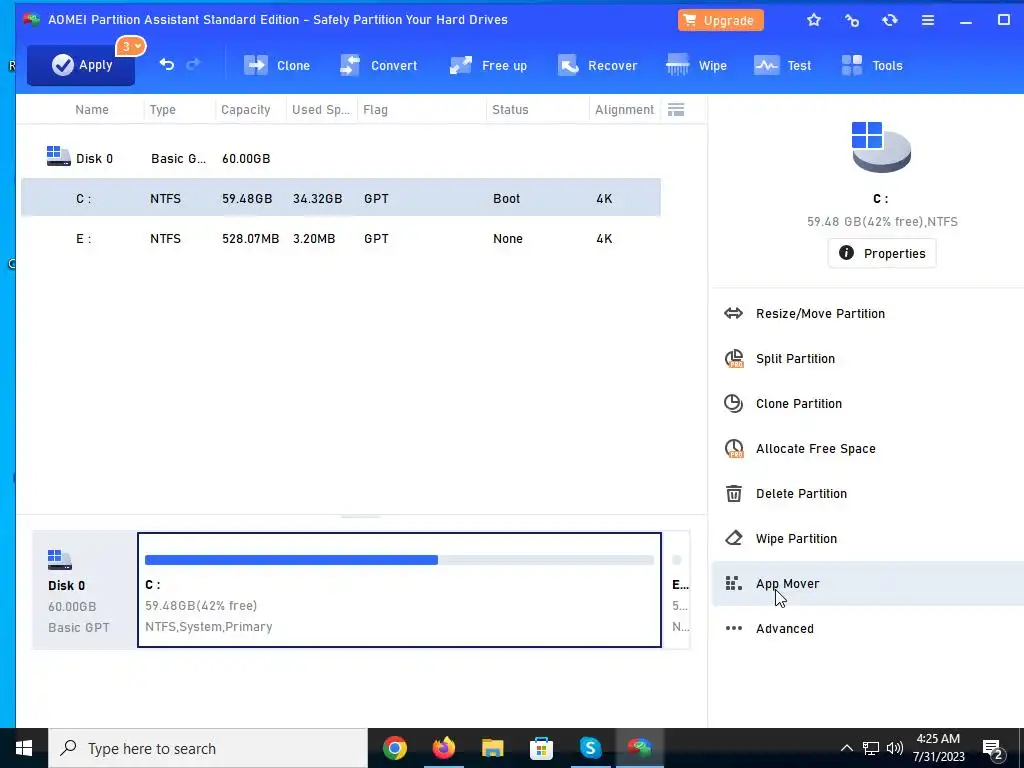
Task: Select the C: partition row
Action: coord(340,198)
